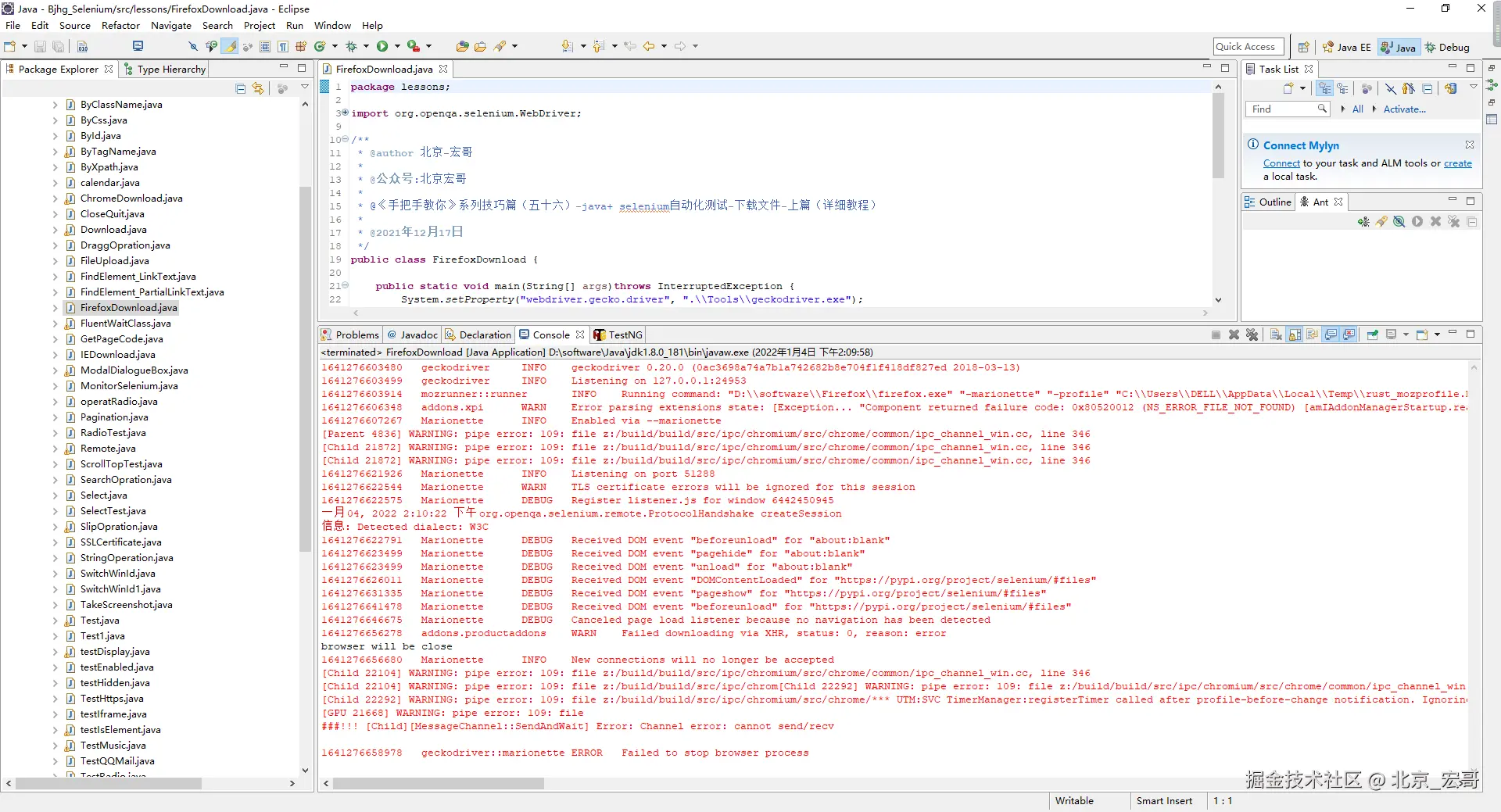Open the Debug button dropdown arrow
Image resolution: width=1501 pixels, height=812 pixels.
point(365,47)
